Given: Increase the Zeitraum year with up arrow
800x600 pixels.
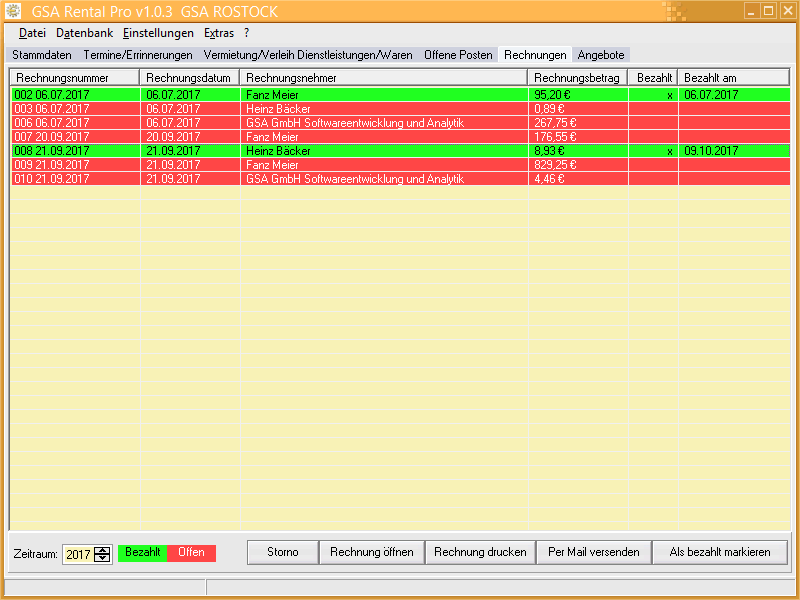Looking at the screenshot, I should point(102,549).
